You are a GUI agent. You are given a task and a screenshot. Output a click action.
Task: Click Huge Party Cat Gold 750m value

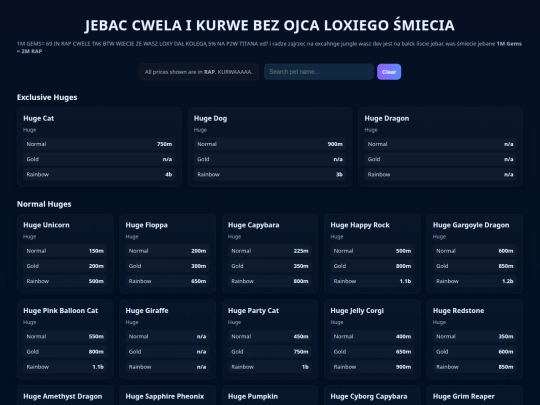coord(301,352)
